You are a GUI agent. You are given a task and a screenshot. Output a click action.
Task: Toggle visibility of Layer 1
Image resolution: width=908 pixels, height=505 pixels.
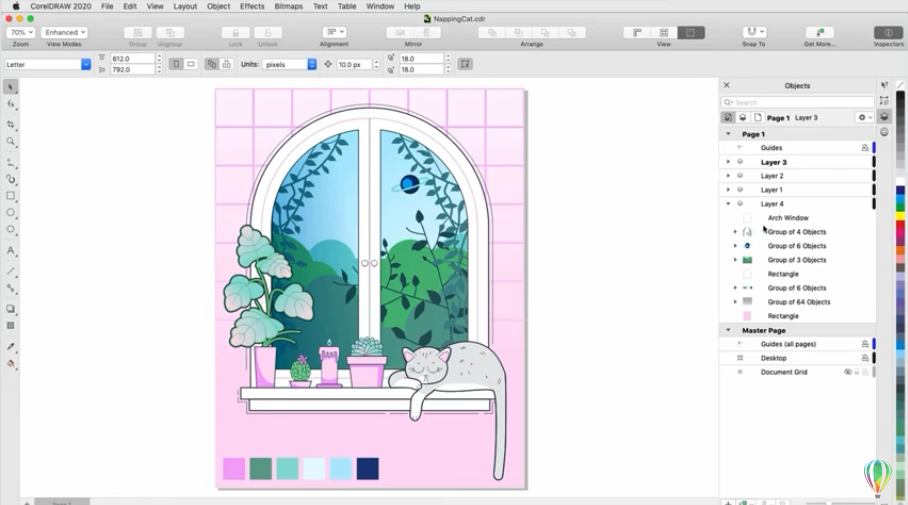[740, 190]
